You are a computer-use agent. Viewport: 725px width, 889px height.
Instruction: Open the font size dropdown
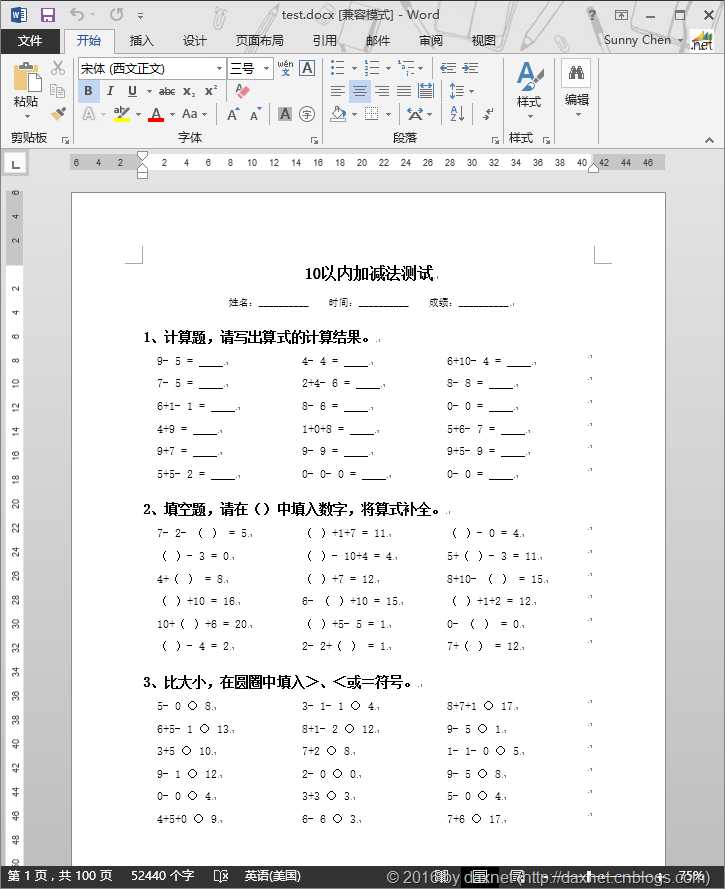click(x=266, y=69)
